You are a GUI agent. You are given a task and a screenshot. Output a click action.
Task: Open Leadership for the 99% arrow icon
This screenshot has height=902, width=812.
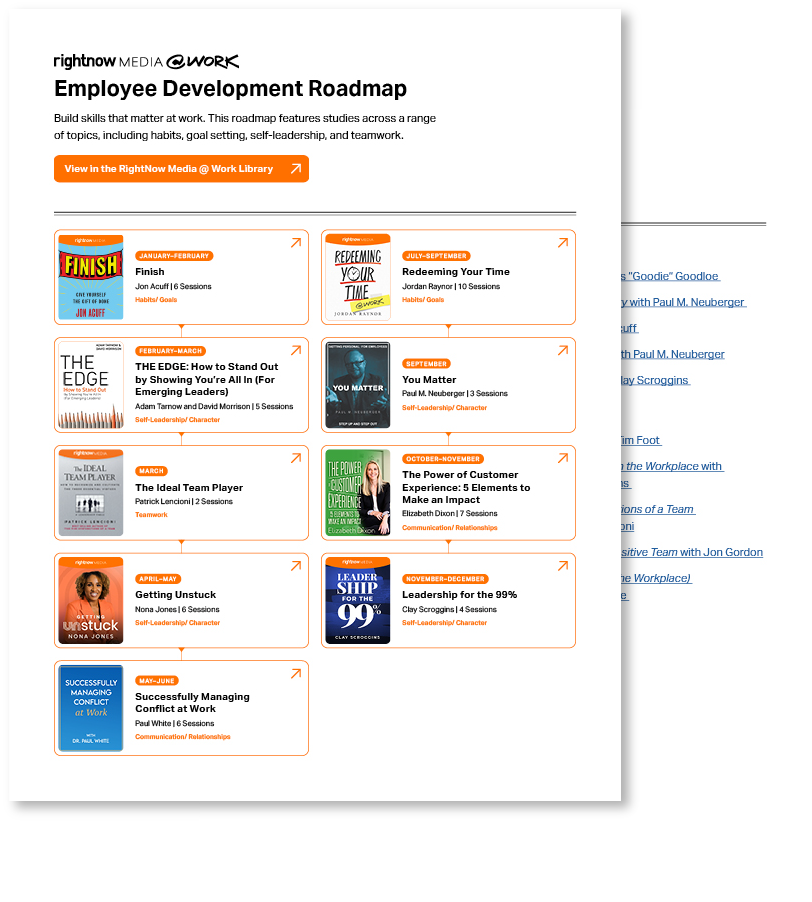click(562, 565)
